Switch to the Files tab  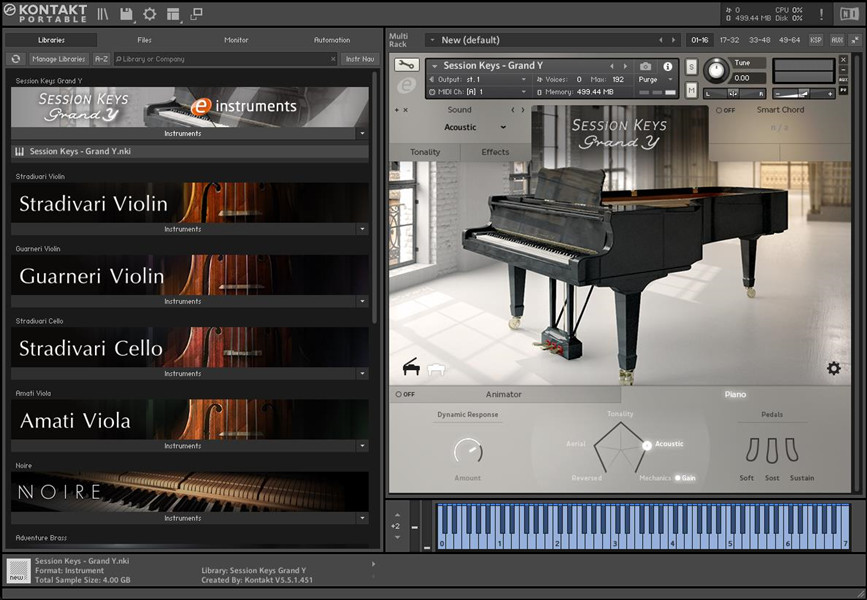[144, 40]
